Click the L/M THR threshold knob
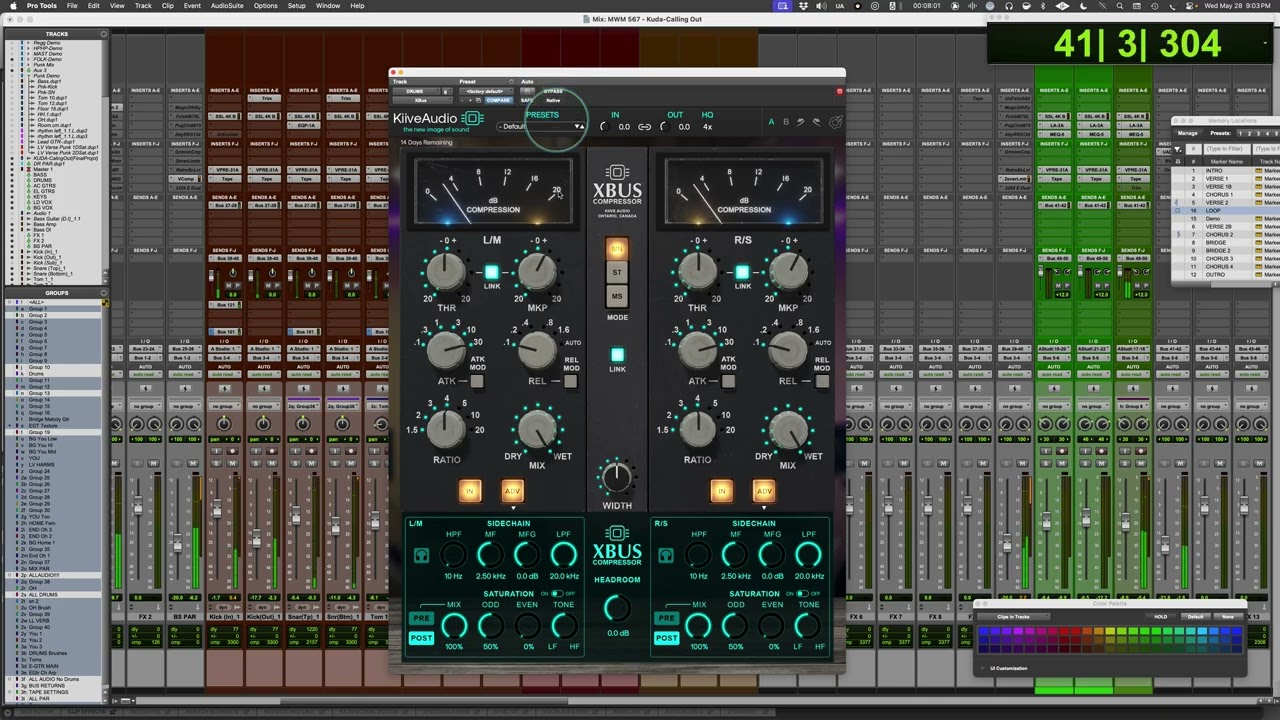1280x720 pixels. coord(446,271)
